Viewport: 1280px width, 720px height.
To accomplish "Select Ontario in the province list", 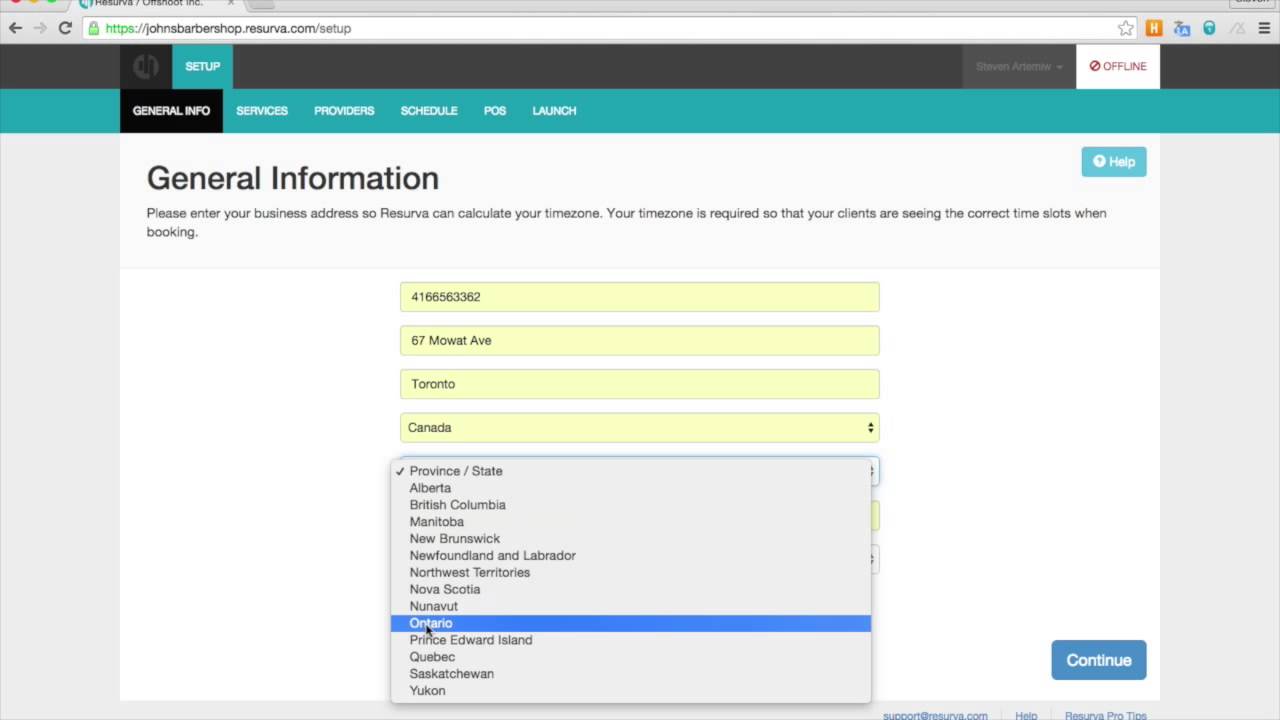I will click(631, 624).
